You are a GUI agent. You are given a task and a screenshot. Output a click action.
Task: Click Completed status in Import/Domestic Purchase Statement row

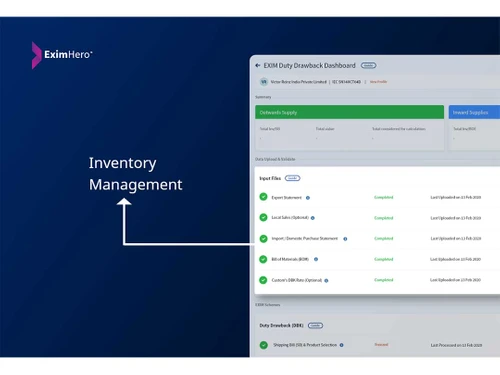coord(384,239)
